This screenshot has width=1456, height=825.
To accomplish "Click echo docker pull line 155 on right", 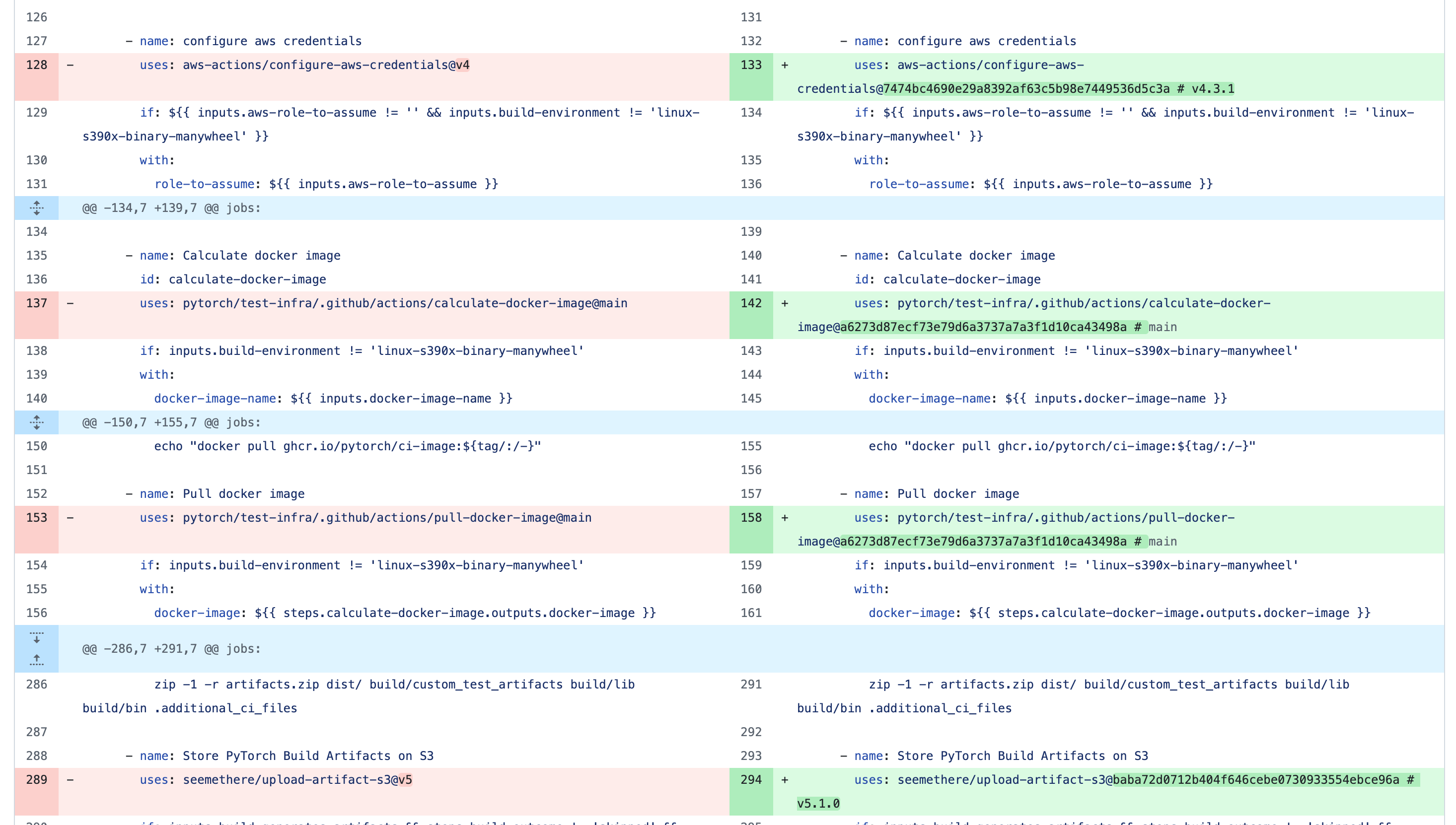I will (1062, 446).
